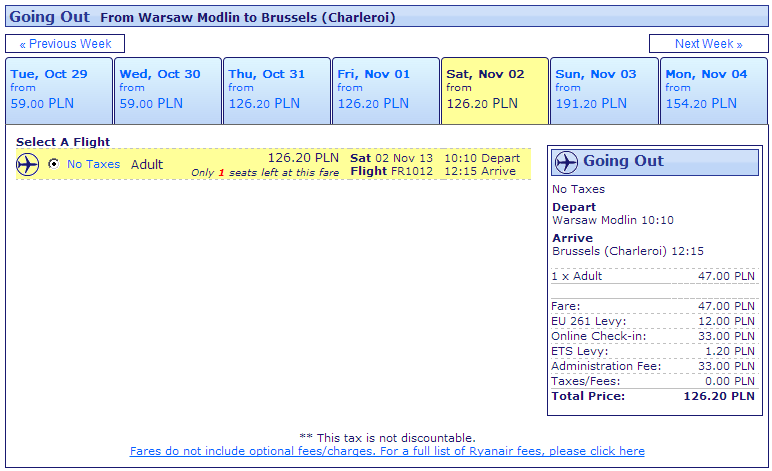Open the Thu, Oct 31 fare tab
This screenshot has height=471, width=772.
(277, 91)
